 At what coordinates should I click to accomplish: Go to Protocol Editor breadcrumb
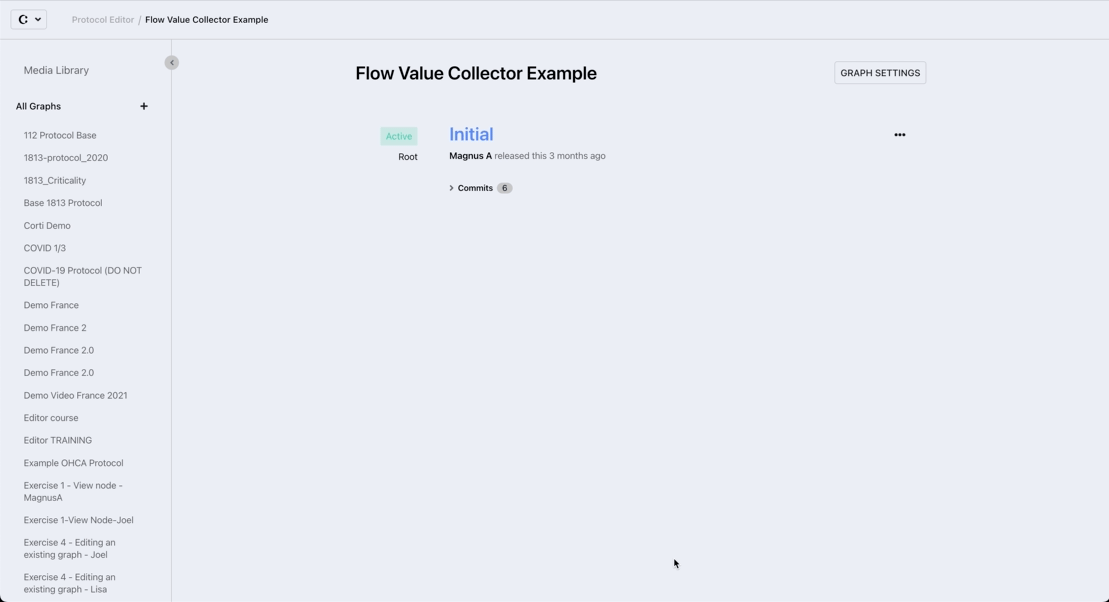point(102,20)
